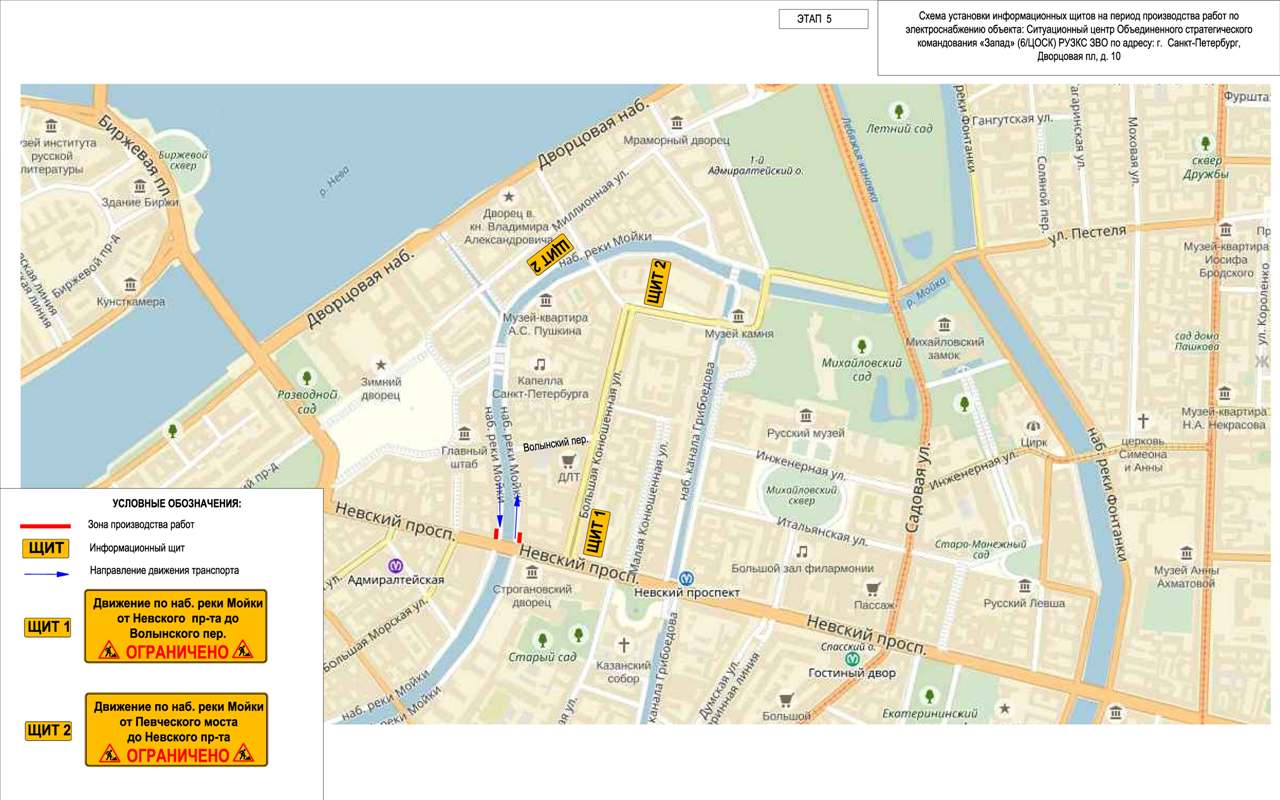
Task: Select the Летний сад tree icon
Action: click(x=899, y=111)
